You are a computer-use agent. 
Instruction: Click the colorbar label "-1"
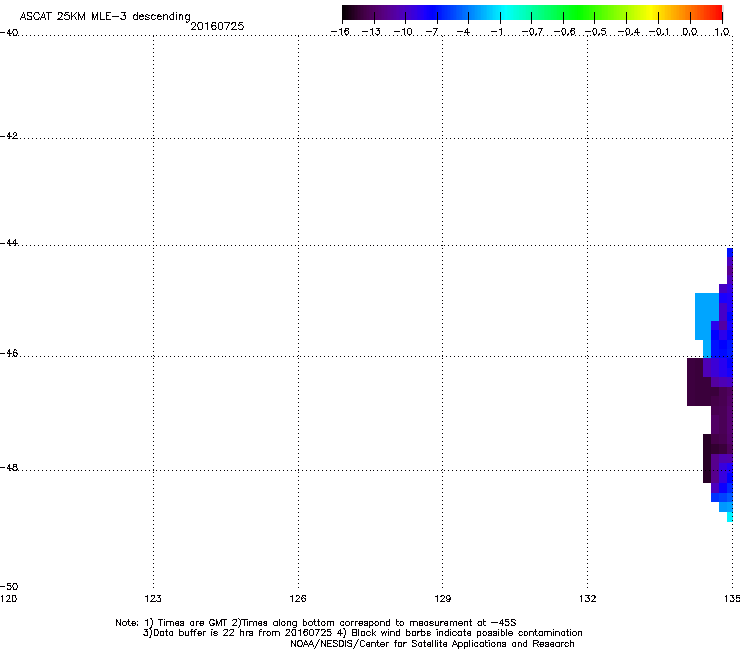(x=496, y=32)
